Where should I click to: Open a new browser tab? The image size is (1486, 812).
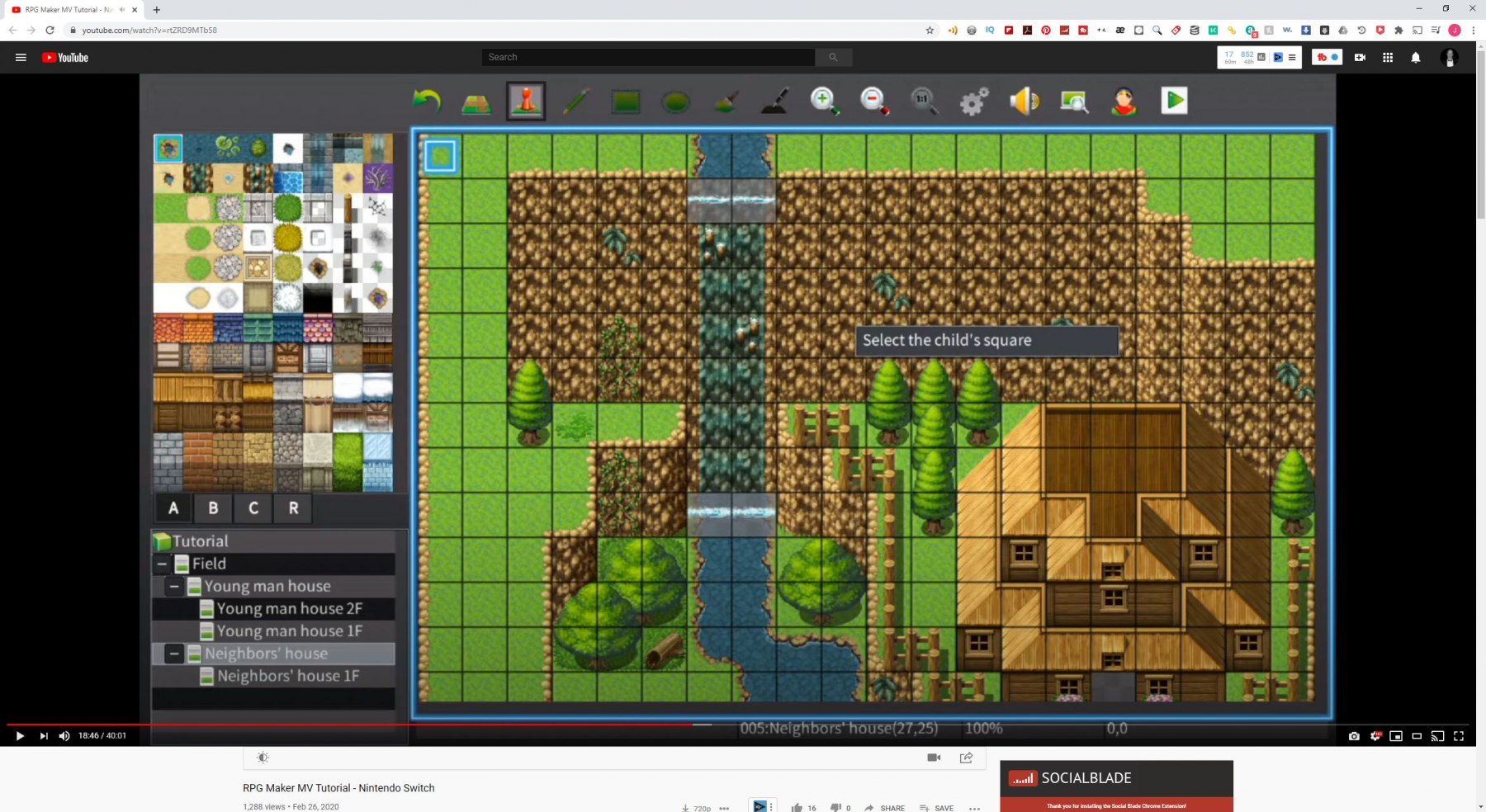coord(157,10)
